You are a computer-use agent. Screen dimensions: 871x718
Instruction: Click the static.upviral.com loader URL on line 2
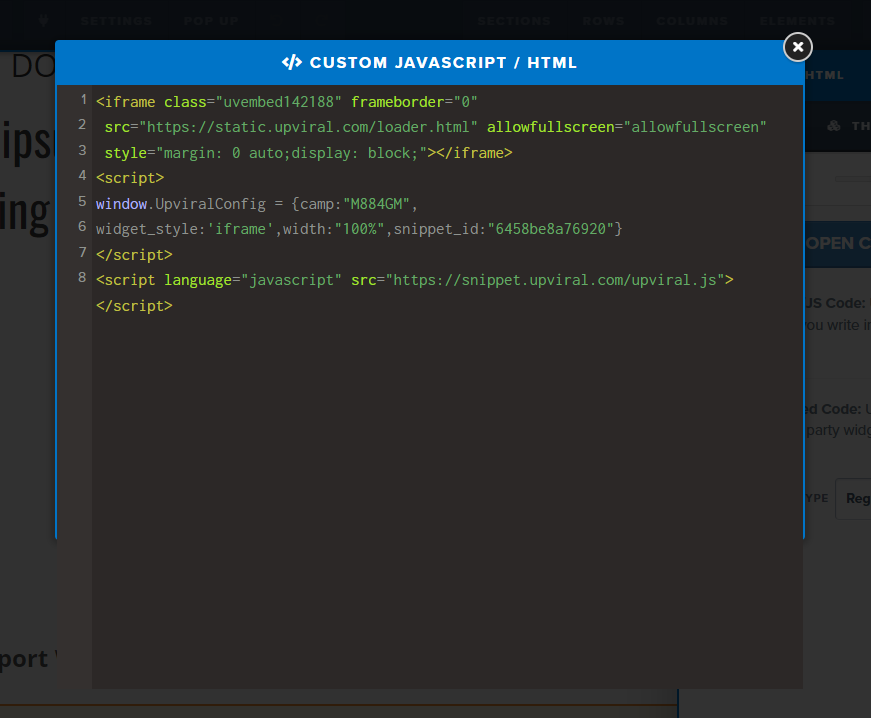click(308, 127)
